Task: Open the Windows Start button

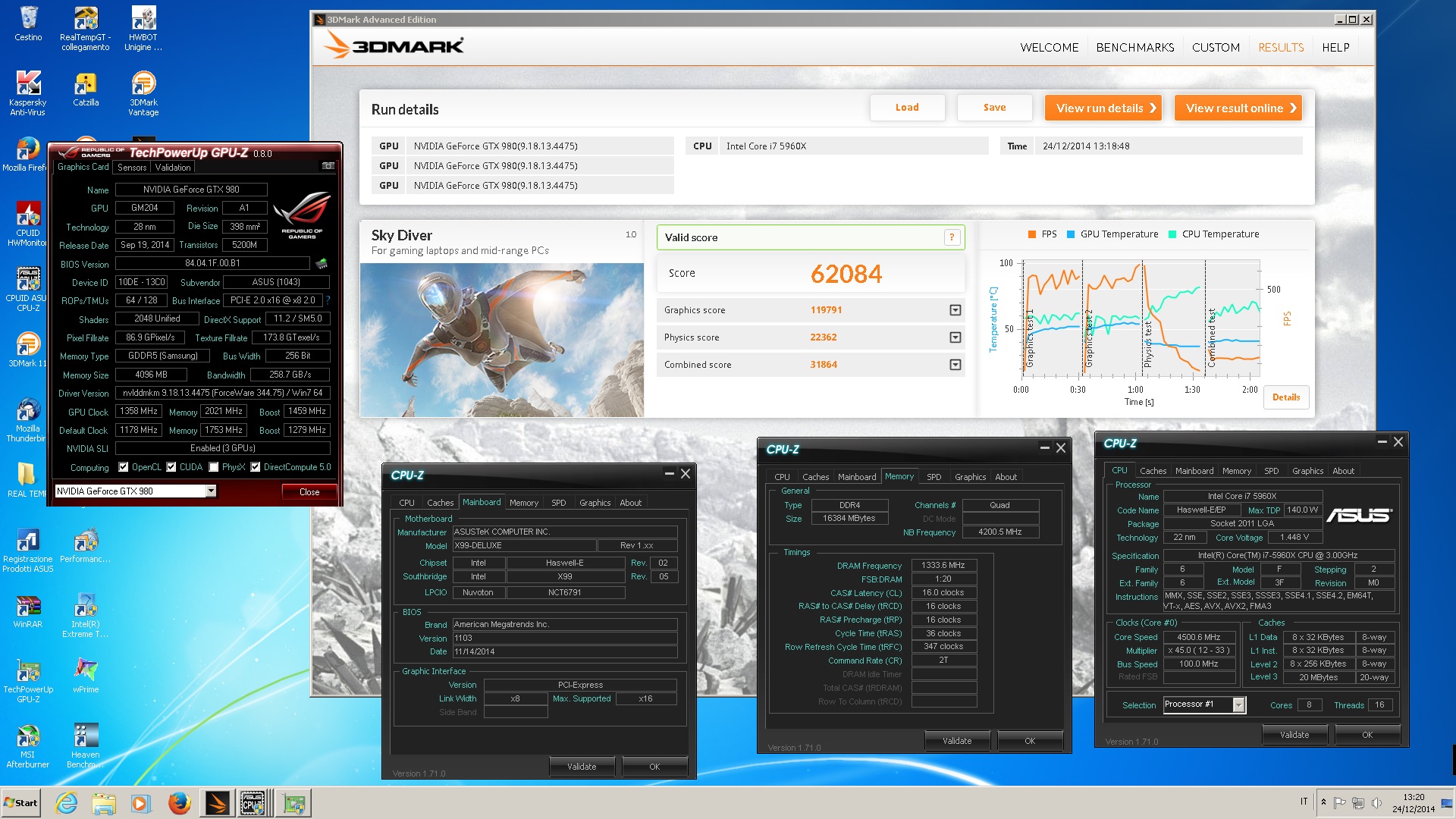Action: click(20, 803)
